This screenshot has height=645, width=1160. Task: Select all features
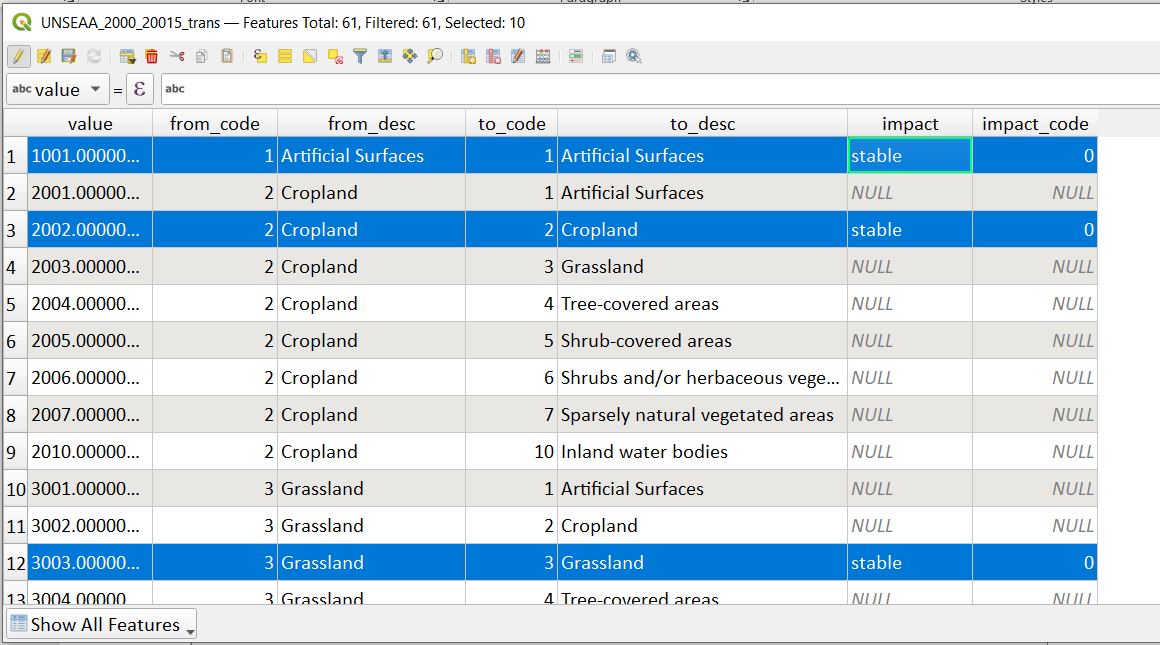tap(285, 56)
